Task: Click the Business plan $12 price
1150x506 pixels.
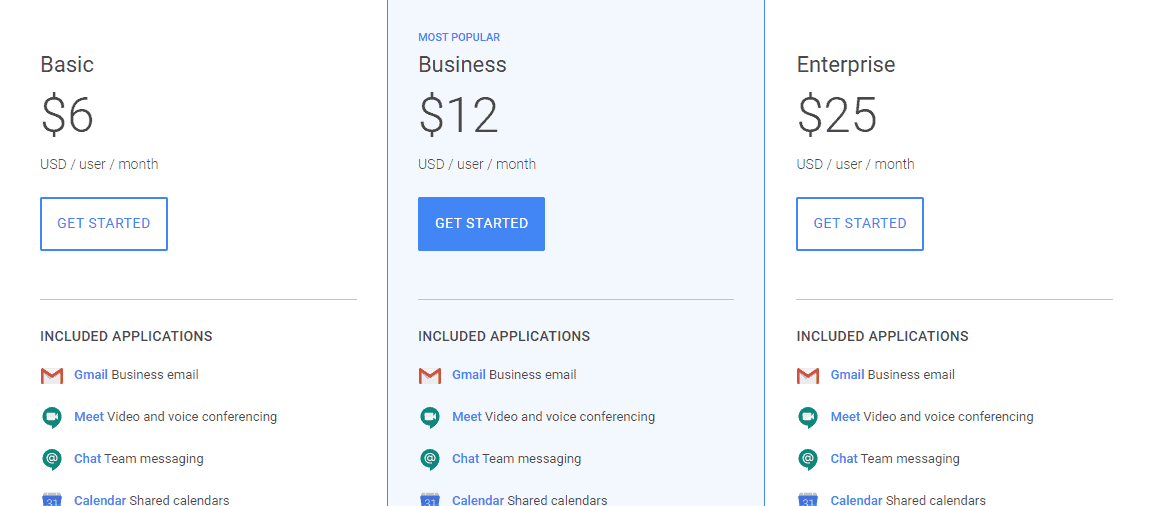Action: [458, 115]
